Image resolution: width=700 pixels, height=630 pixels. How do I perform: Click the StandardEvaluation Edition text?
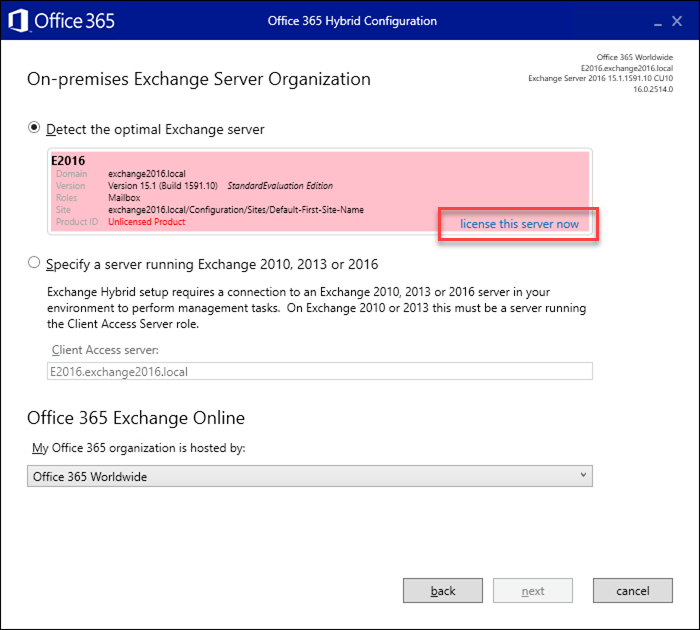tap(280, 186)
